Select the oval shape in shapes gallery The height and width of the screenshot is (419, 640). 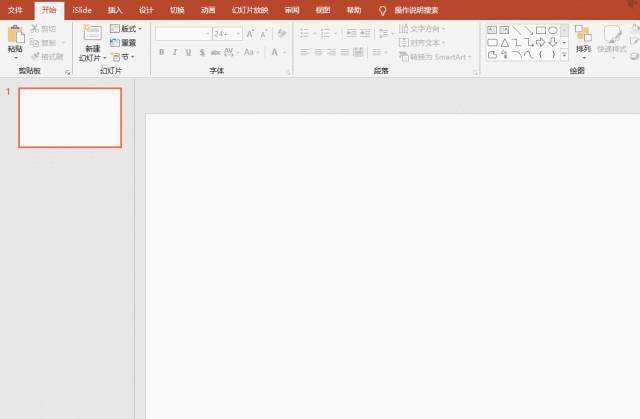coord(553,31)
